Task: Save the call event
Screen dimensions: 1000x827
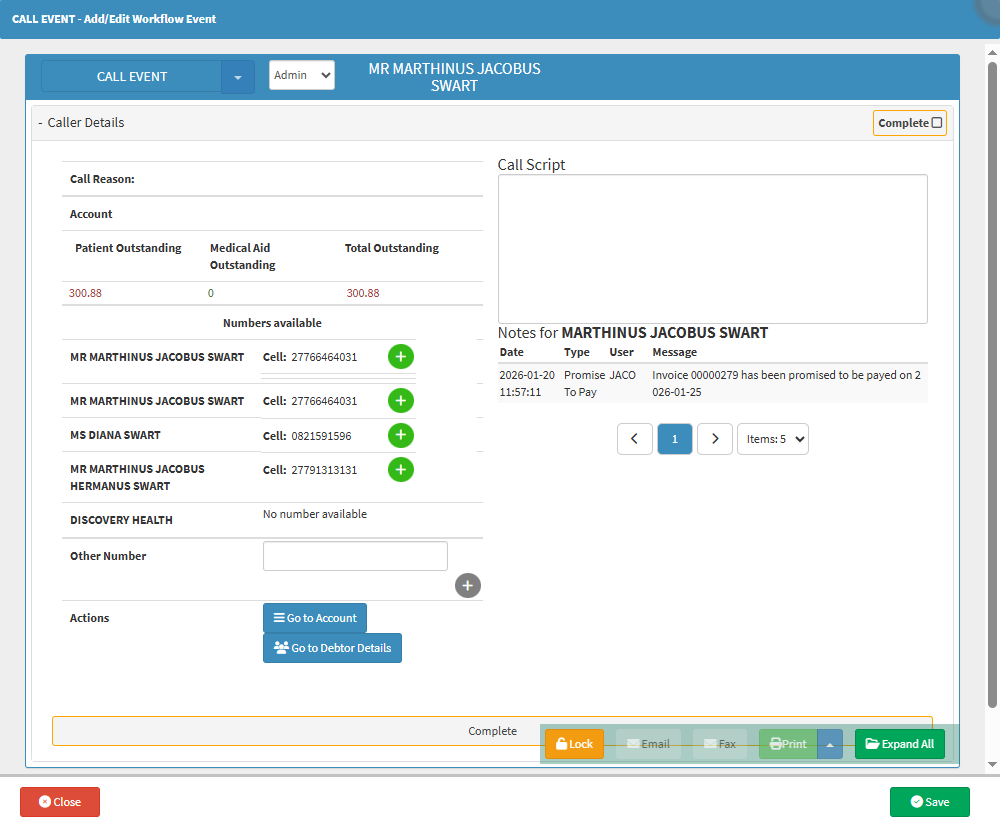Action: coord(929,802)
